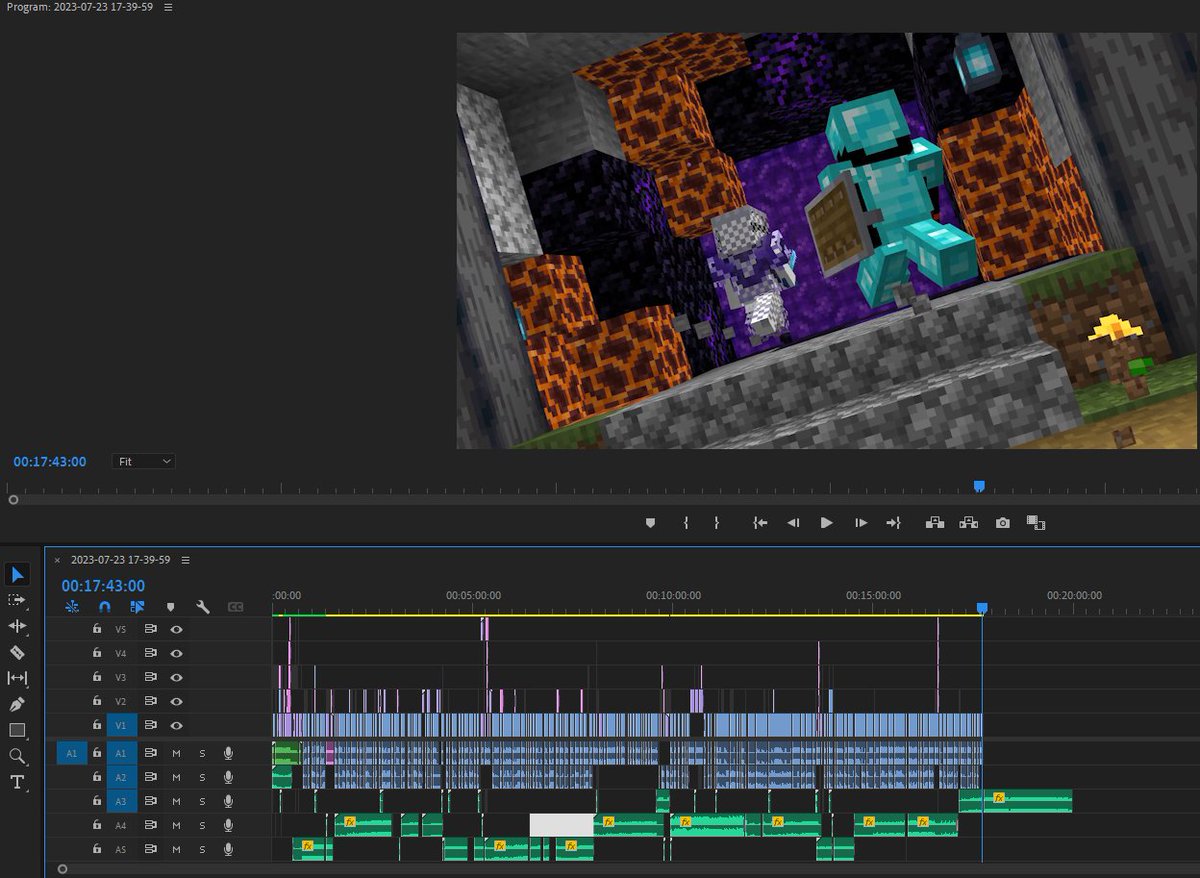Click Add Marker in Program monitor
This screenshot has width=1200, height=878.
click(x=650, y=522)
